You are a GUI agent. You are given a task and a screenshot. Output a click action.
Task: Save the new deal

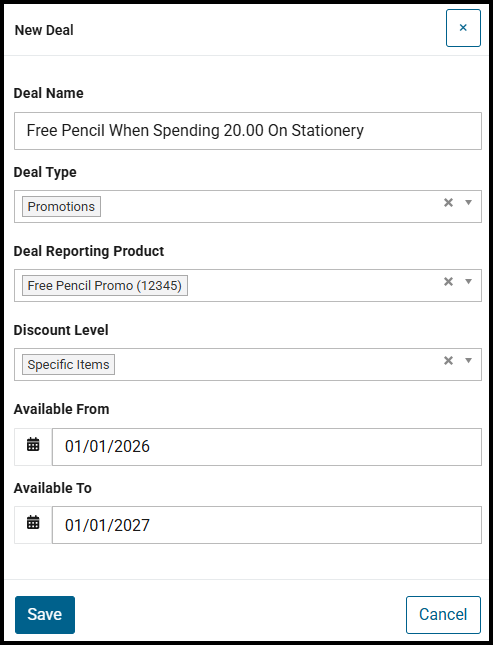45,615
